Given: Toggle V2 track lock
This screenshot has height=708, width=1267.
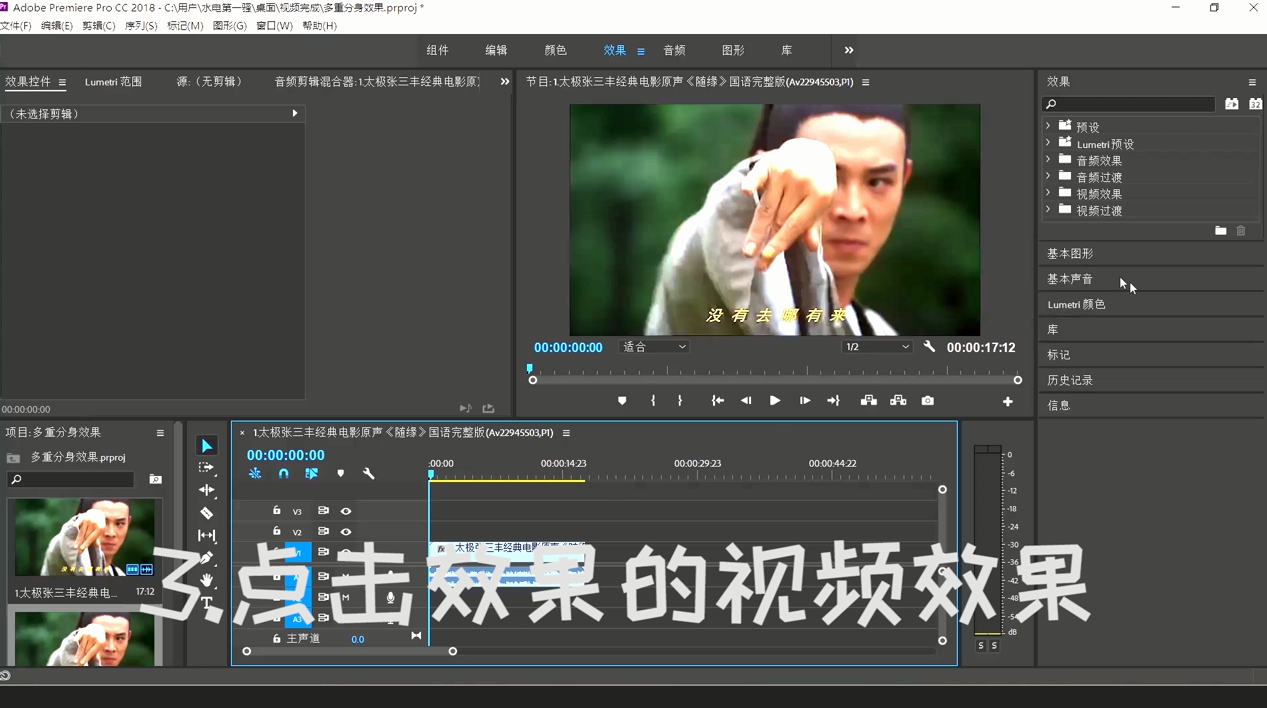Looking at the screenshot, I should 277,532.
